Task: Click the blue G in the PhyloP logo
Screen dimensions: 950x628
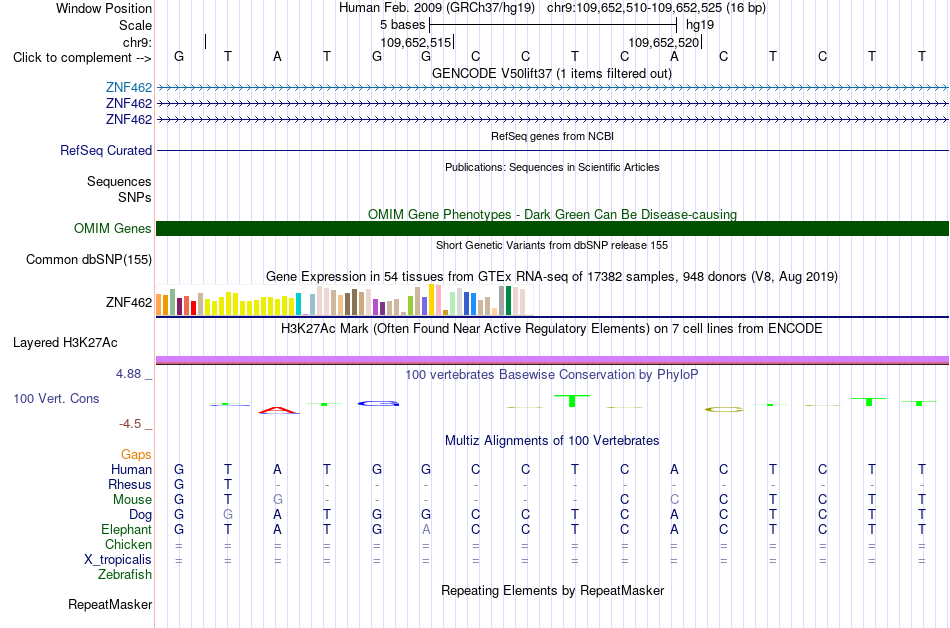Action: pos(378,403)
